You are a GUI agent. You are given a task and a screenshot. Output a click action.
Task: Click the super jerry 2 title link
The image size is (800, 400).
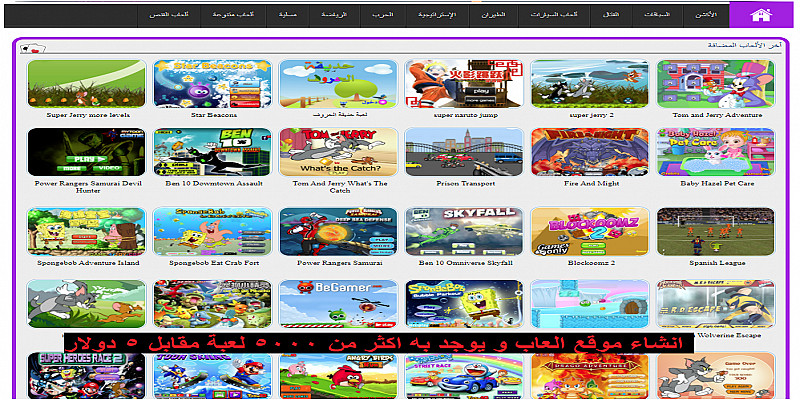click(591, 115)
